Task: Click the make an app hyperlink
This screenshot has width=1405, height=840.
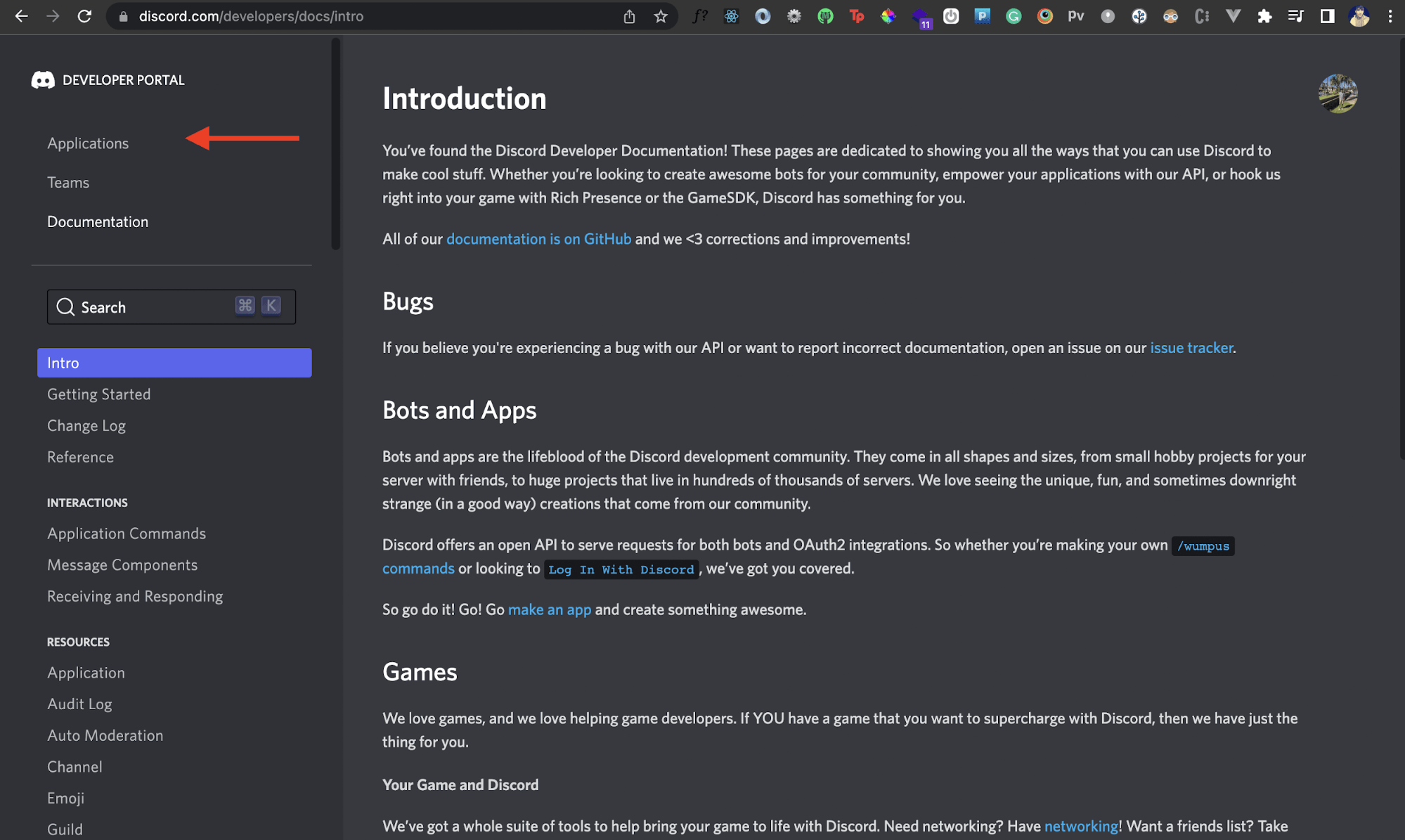Action: tap(549, 608)
